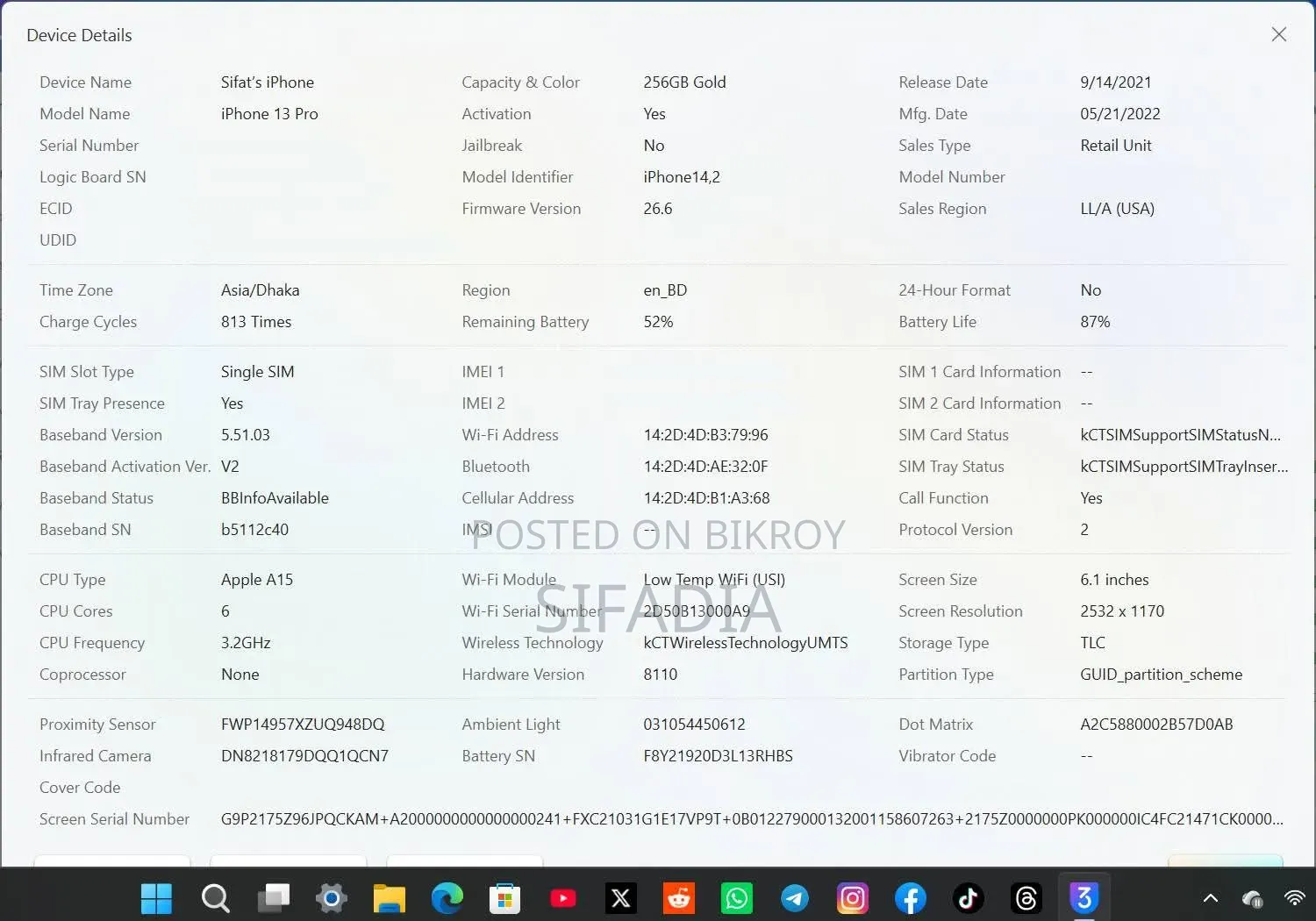
Task: Select the Bluetooth address "14:2D:4D:AE:32:0F"
Action: (x=705, y=467)
